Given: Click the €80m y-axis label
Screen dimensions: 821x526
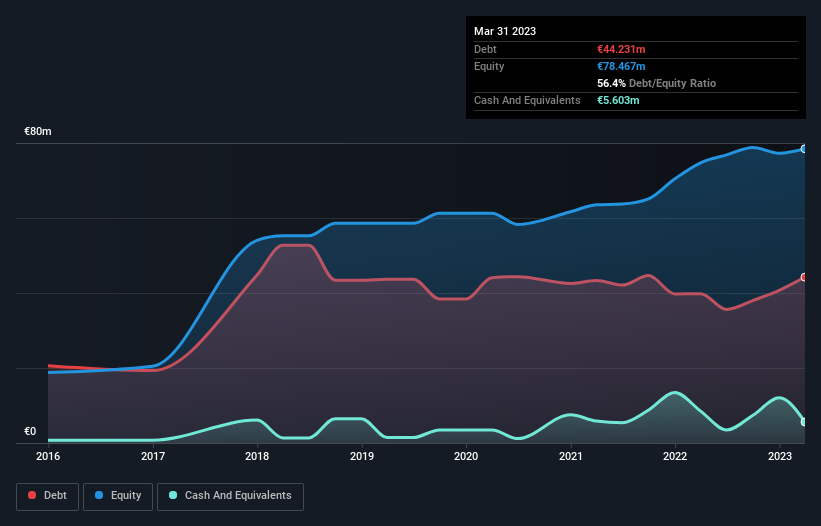Looking at the screenshot, I should pos(38,131).
